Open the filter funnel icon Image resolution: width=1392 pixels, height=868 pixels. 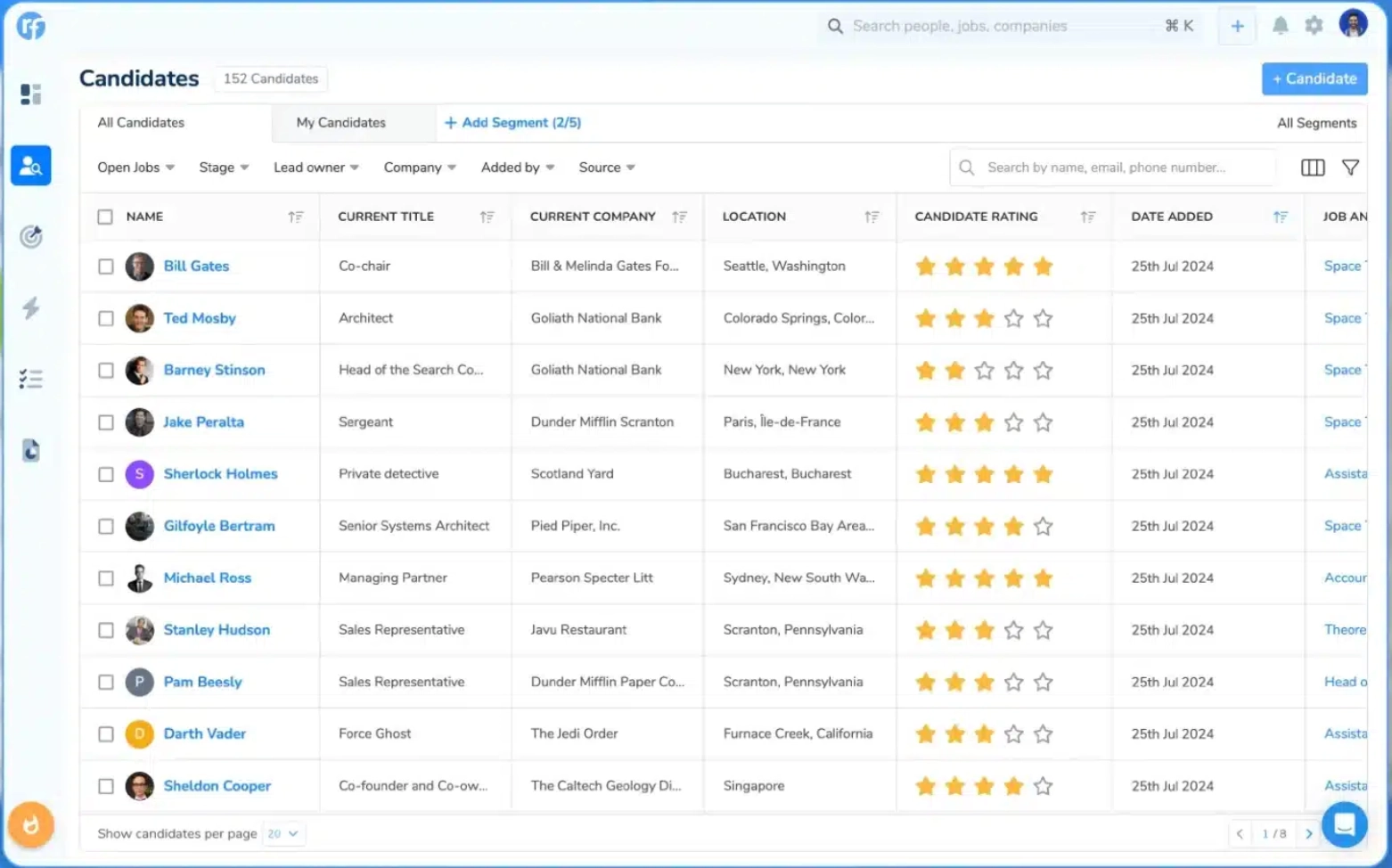(x=1350, y=168)
